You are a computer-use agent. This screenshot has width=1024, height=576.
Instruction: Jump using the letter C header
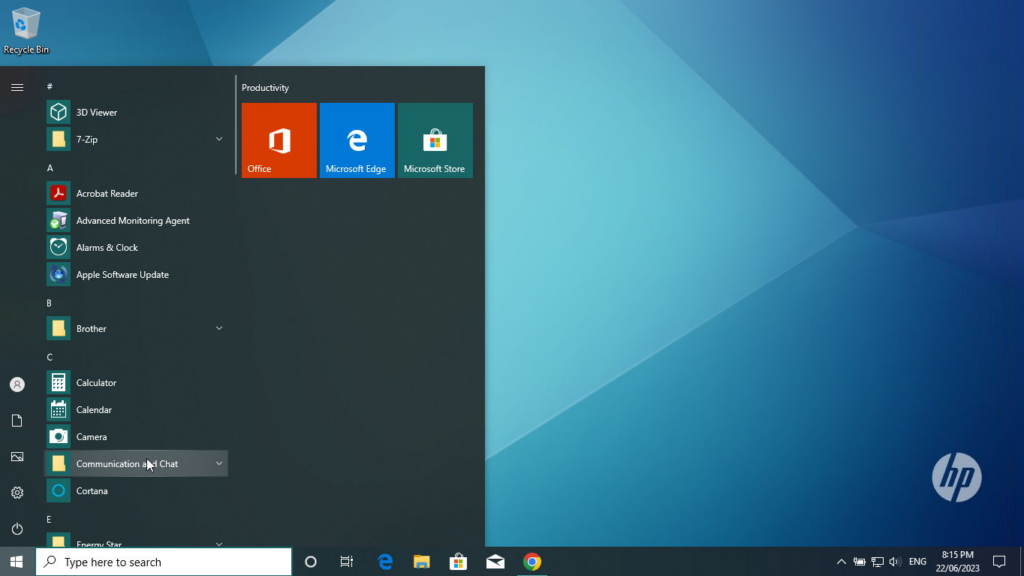coord(50,357)
